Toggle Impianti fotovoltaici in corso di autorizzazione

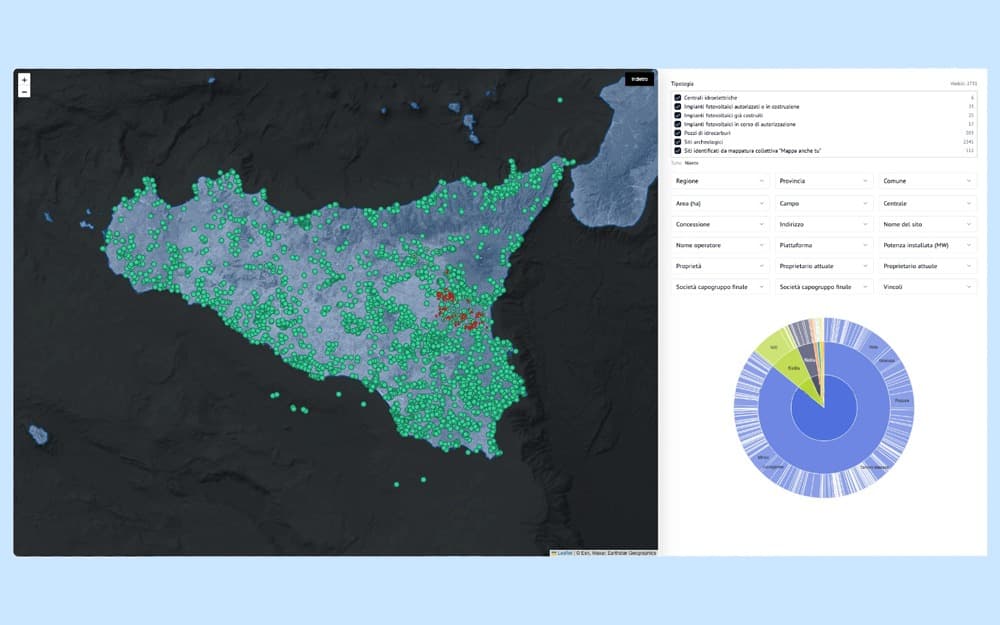coord(677,124)
